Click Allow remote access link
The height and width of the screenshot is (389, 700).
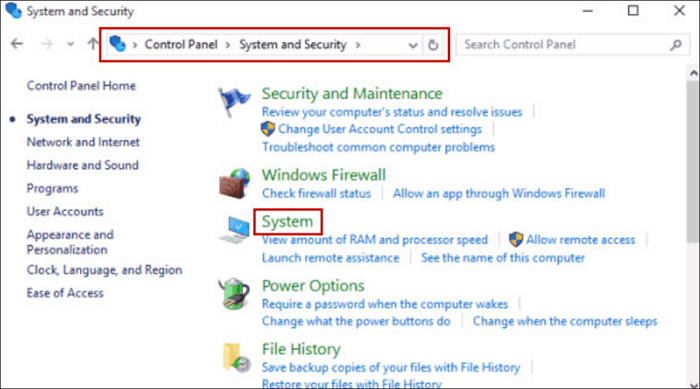tap(580, 240)
